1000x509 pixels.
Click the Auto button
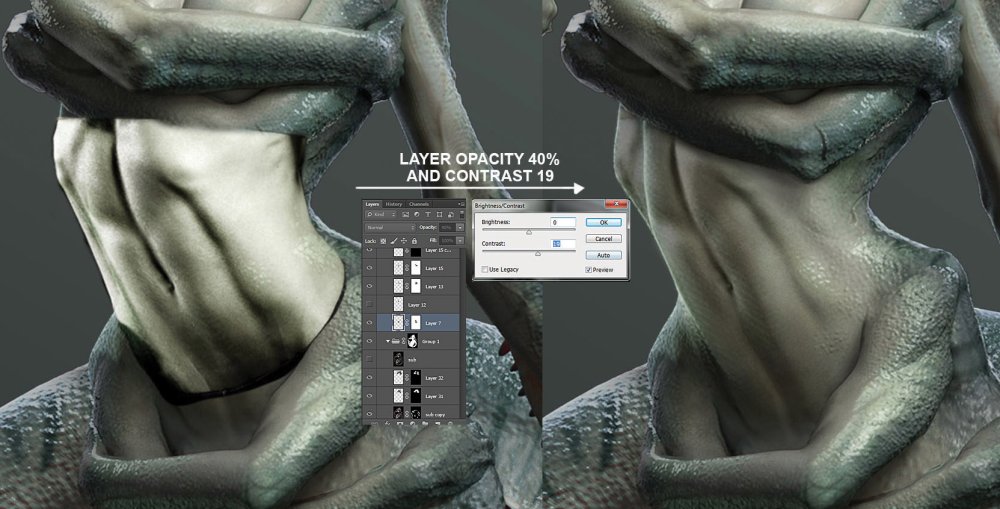pyautogui.click(x=603, y=255)
